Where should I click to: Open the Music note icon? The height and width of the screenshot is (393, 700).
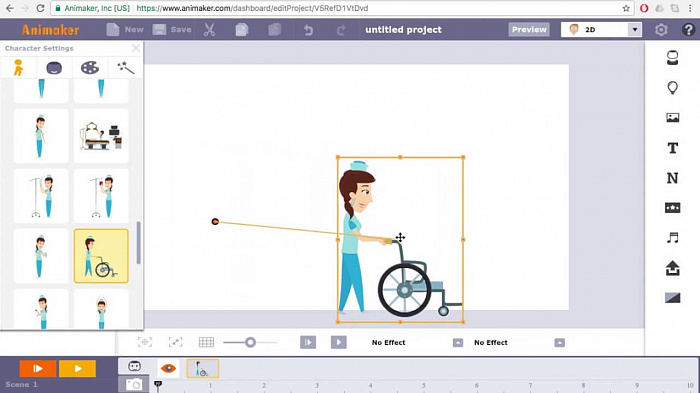(672, 238)
